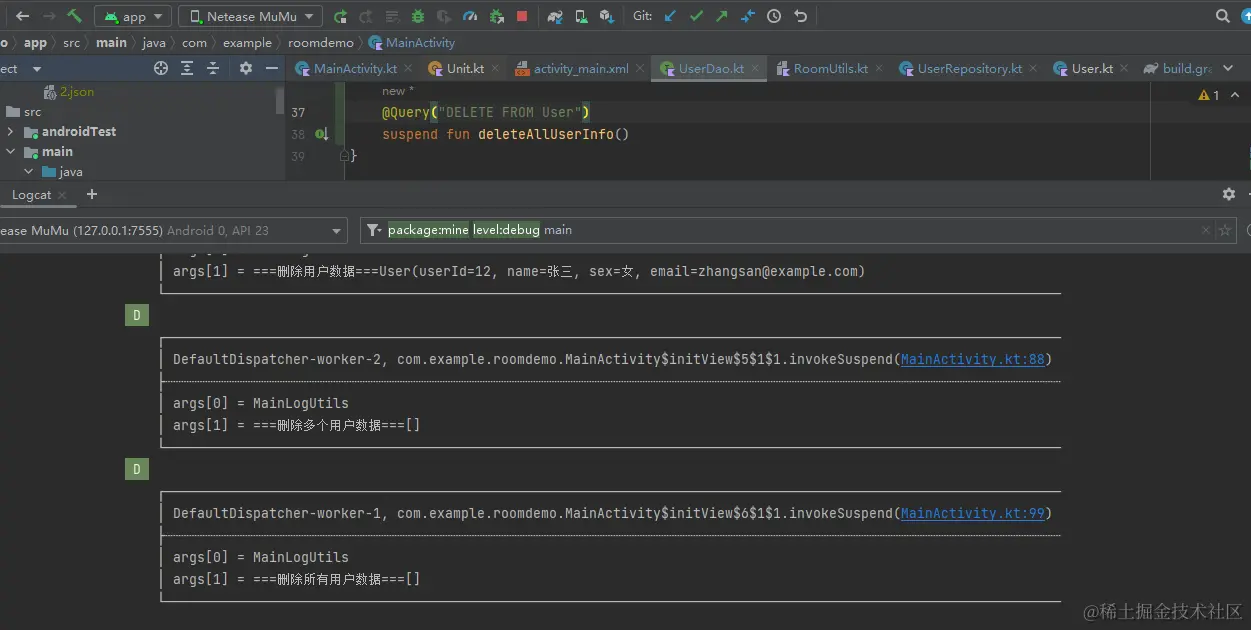Viewport: 1251px width, 630px height.
Task: Click the green Debug bug icon
Action: click(x=418, y=16)
